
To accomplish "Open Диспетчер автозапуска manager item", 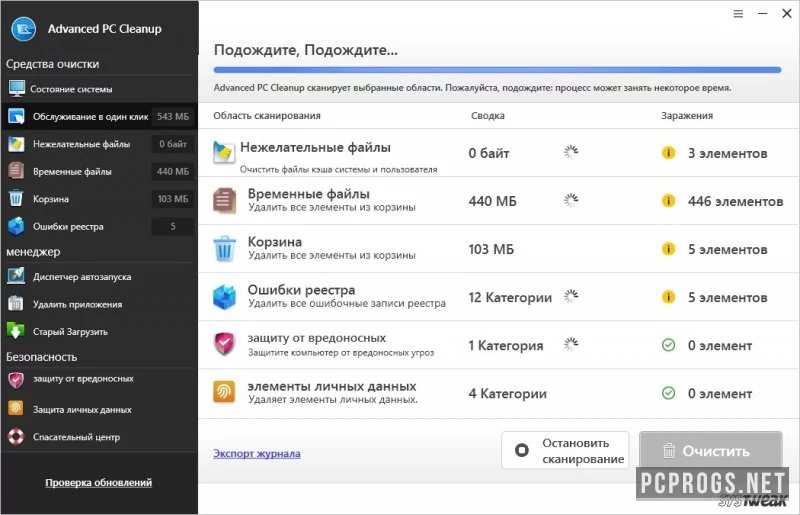I will [99, 276].
